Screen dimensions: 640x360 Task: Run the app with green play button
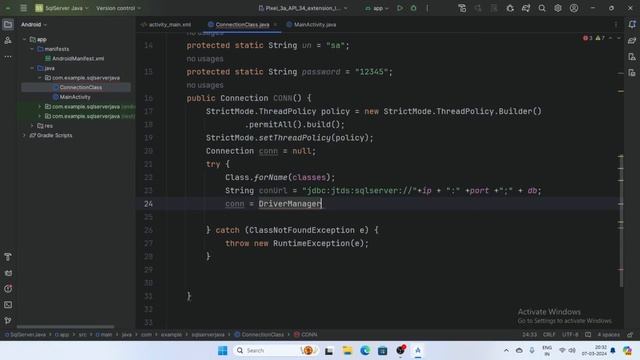tap(400, 8)
